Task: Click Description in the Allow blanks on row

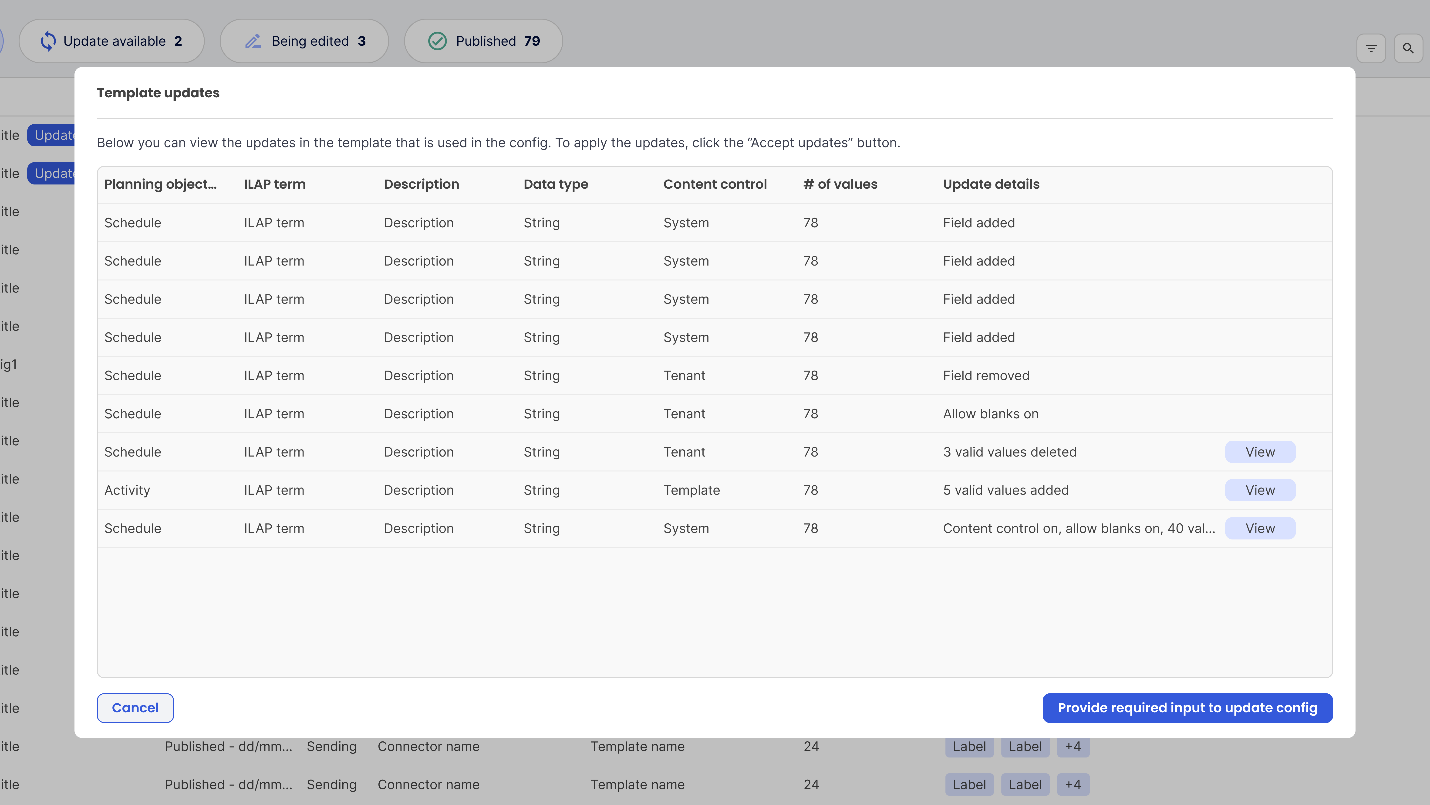Action: [x=419, y=414]
